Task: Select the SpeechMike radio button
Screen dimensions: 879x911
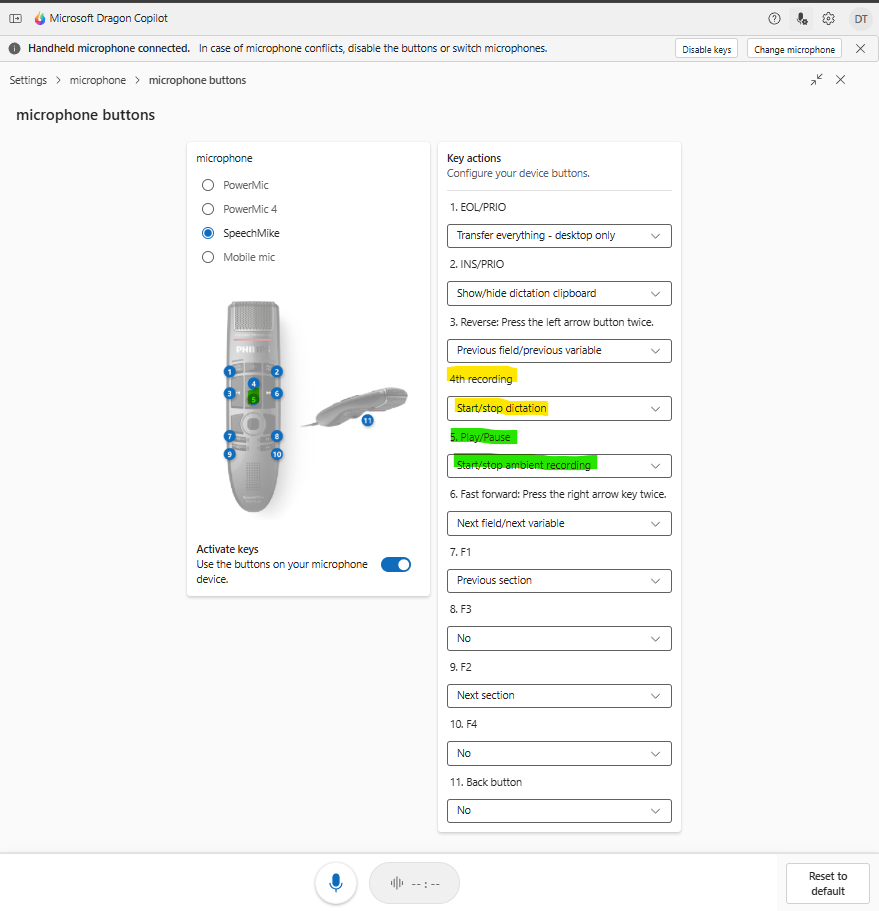Action: pos(207,233)
